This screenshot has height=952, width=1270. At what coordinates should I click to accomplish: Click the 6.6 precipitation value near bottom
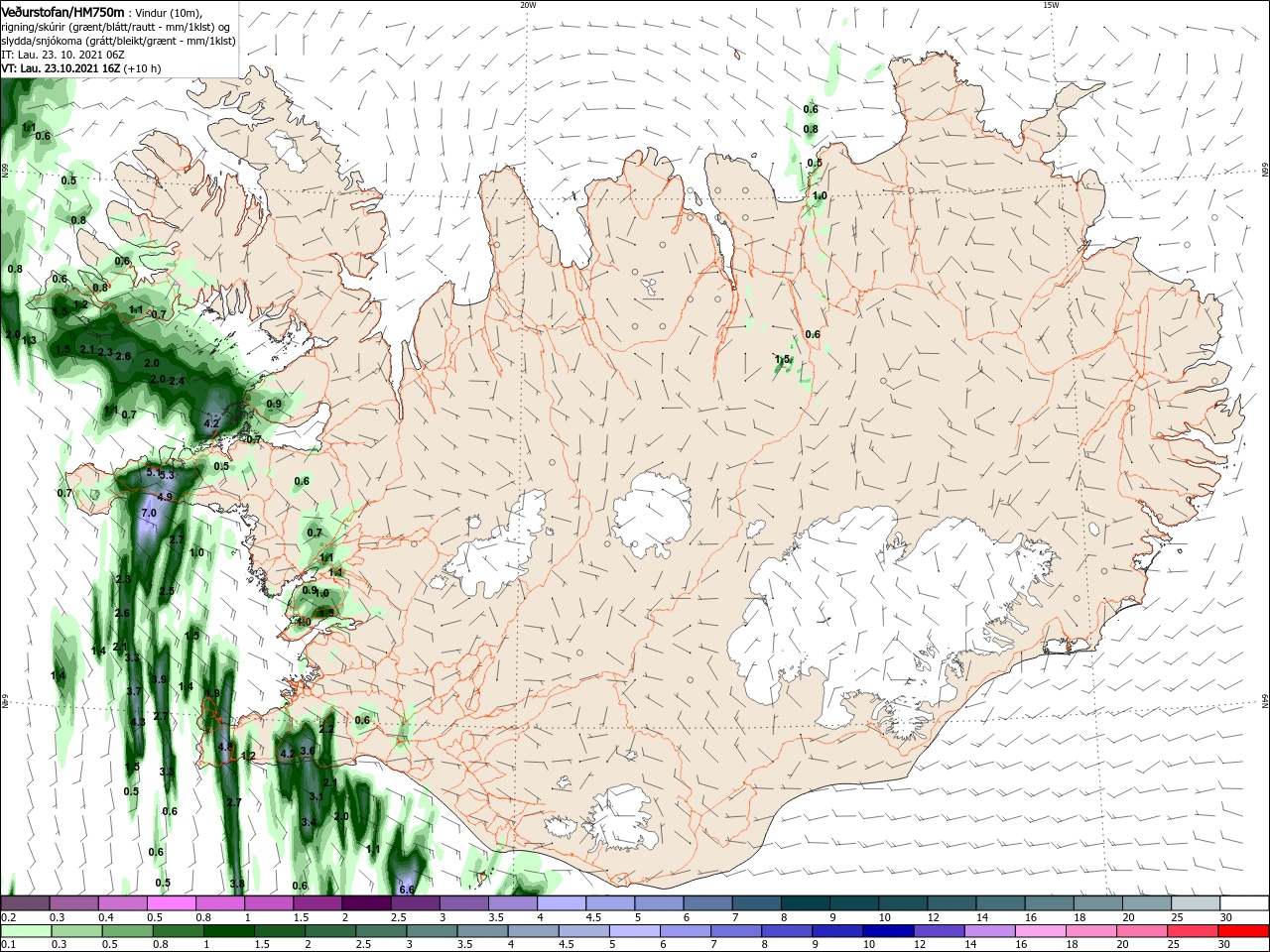coord(406,890)
